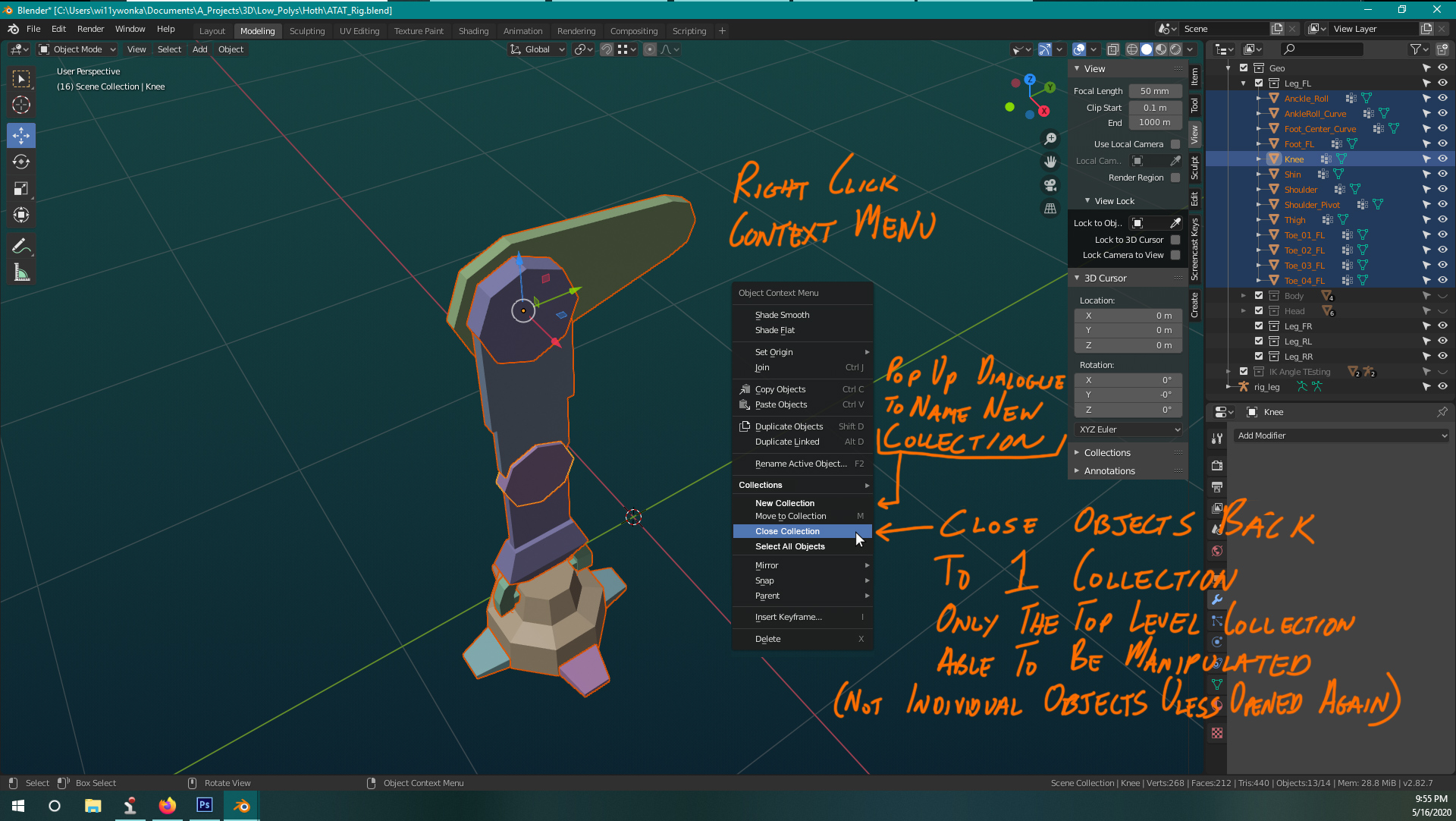The image size is (1456, 821).
Task: Open the XYZ Euler rotation mode dropdown
Action: click(x=1129, y=429)
